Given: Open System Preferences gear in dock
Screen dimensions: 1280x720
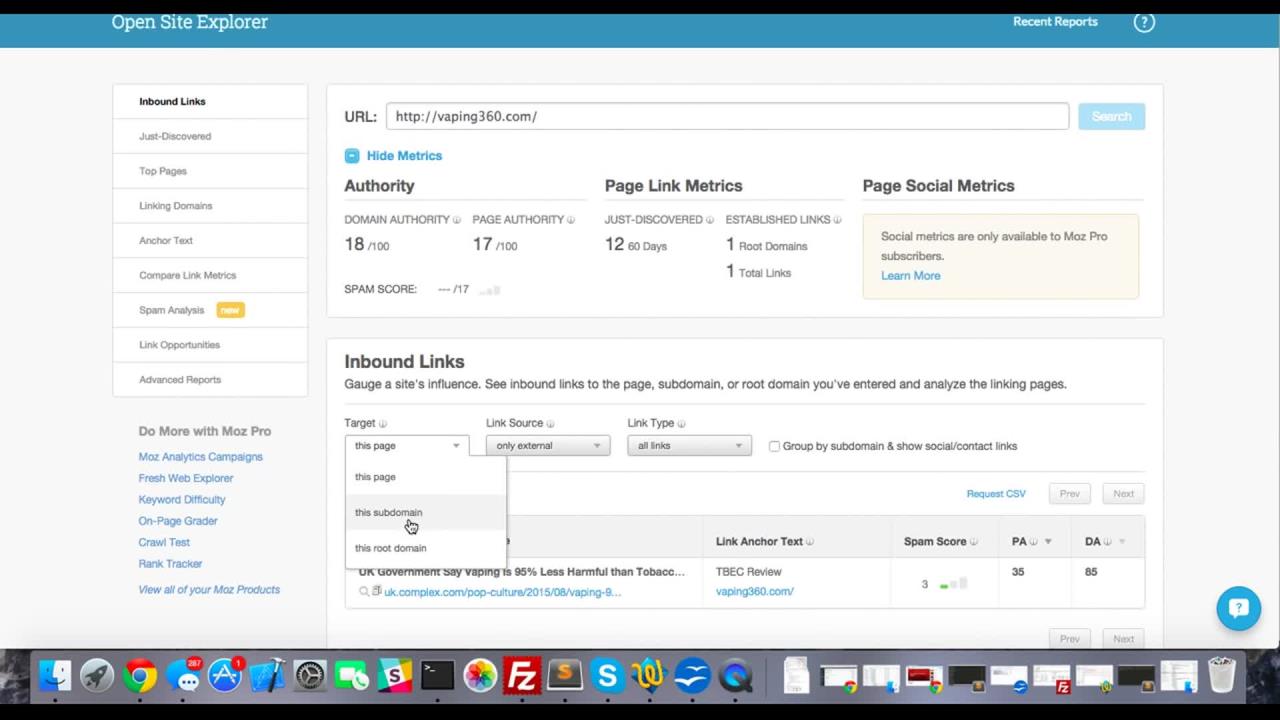Looking at the screenshot, I should (310, 677).
